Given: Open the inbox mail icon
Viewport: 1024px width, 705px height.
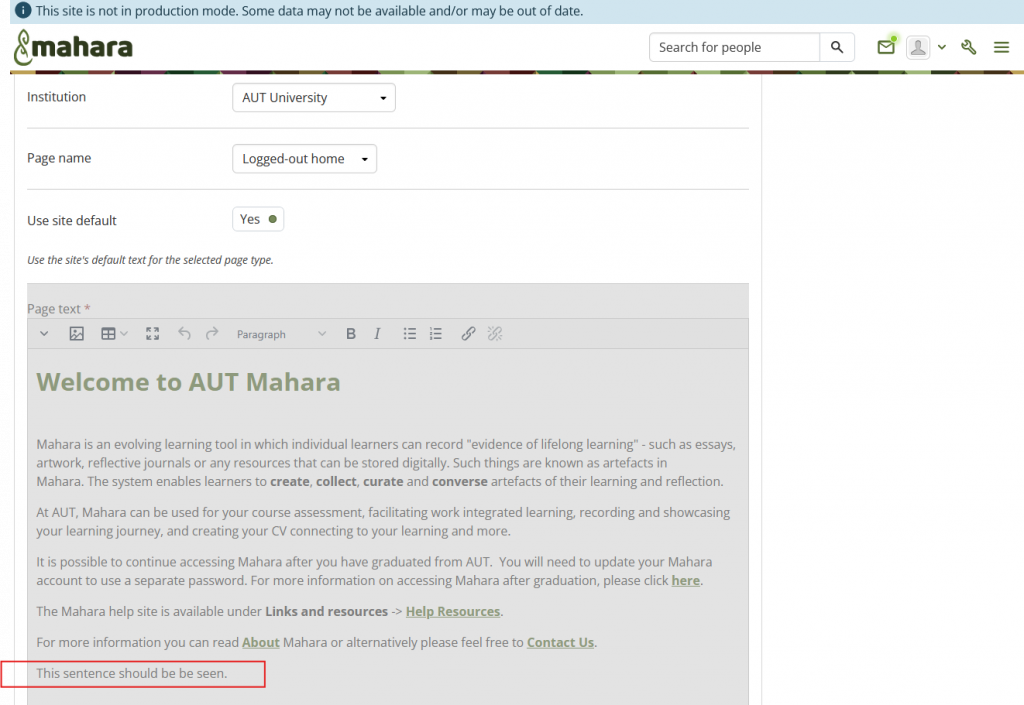Looking at the screenshot, I should point(885,47).
